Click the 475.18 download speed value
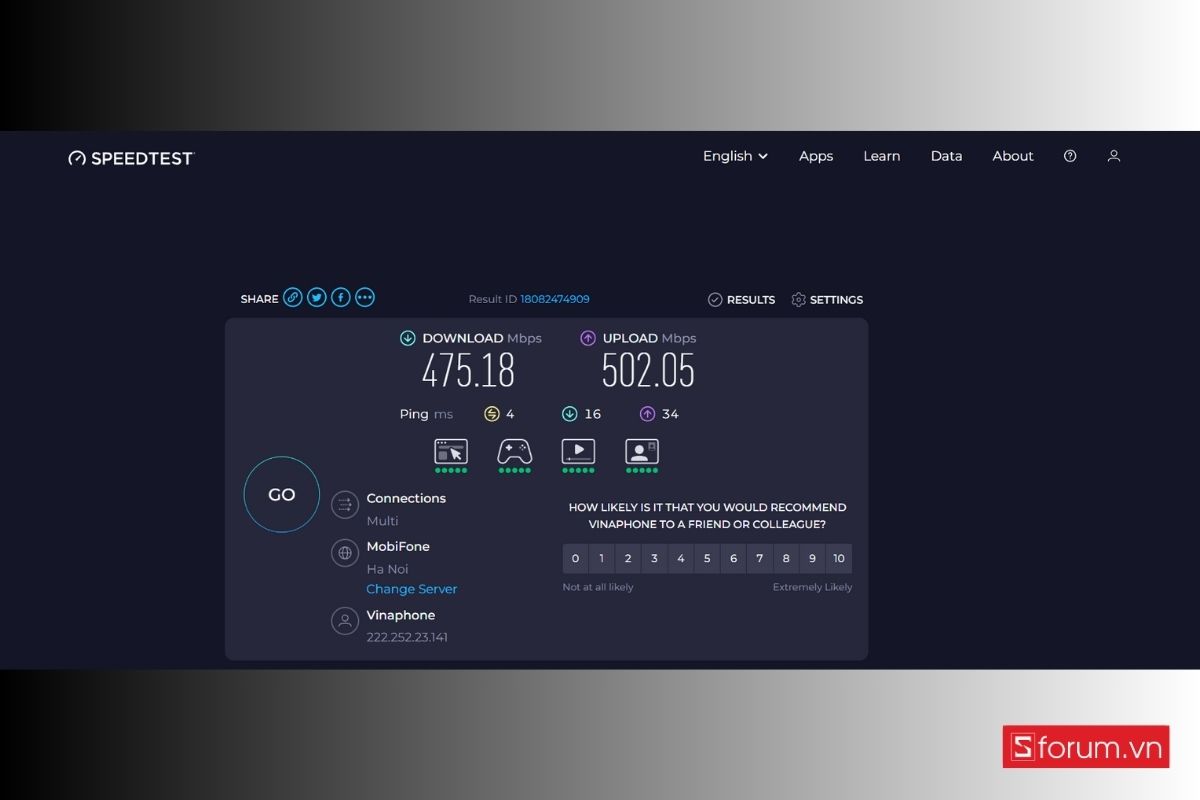 coord(468,372)
